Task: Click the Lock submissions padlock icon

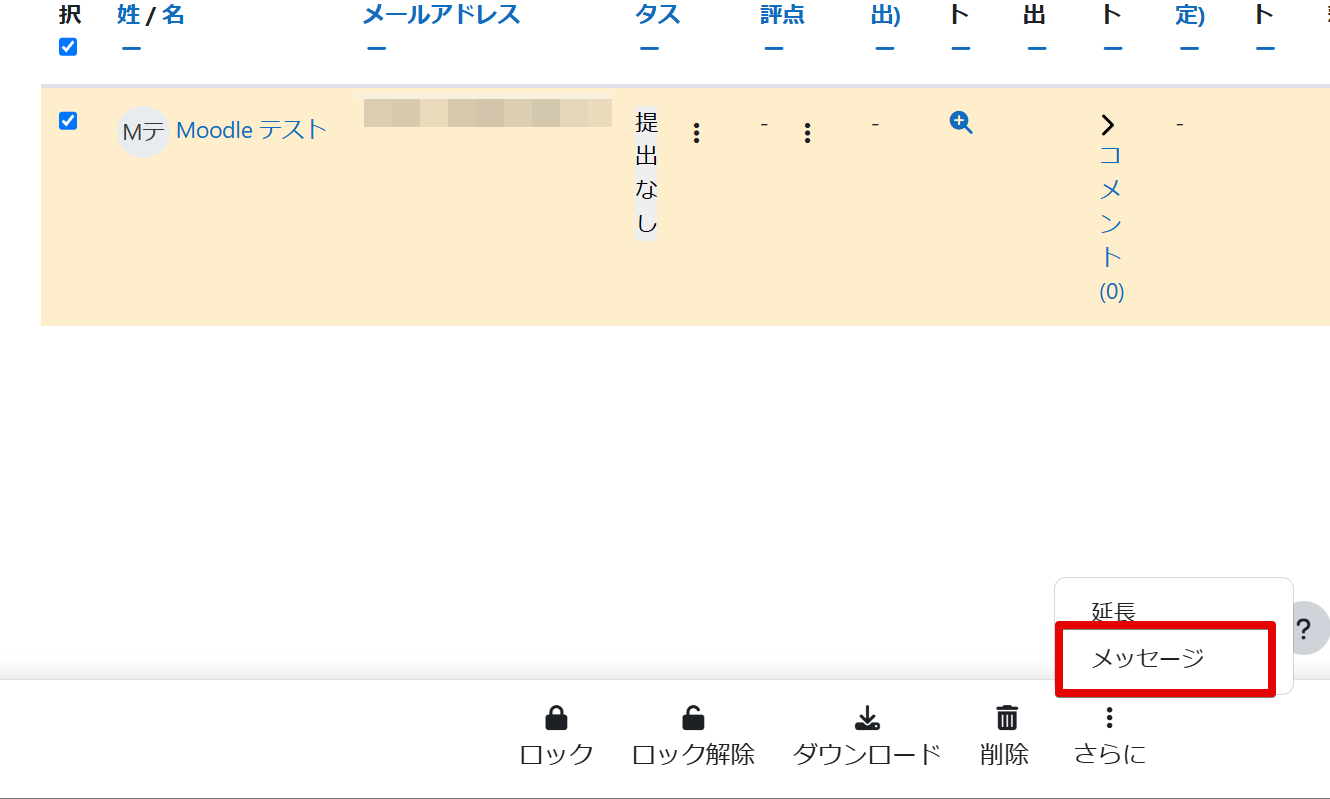Action: (556, 716)
